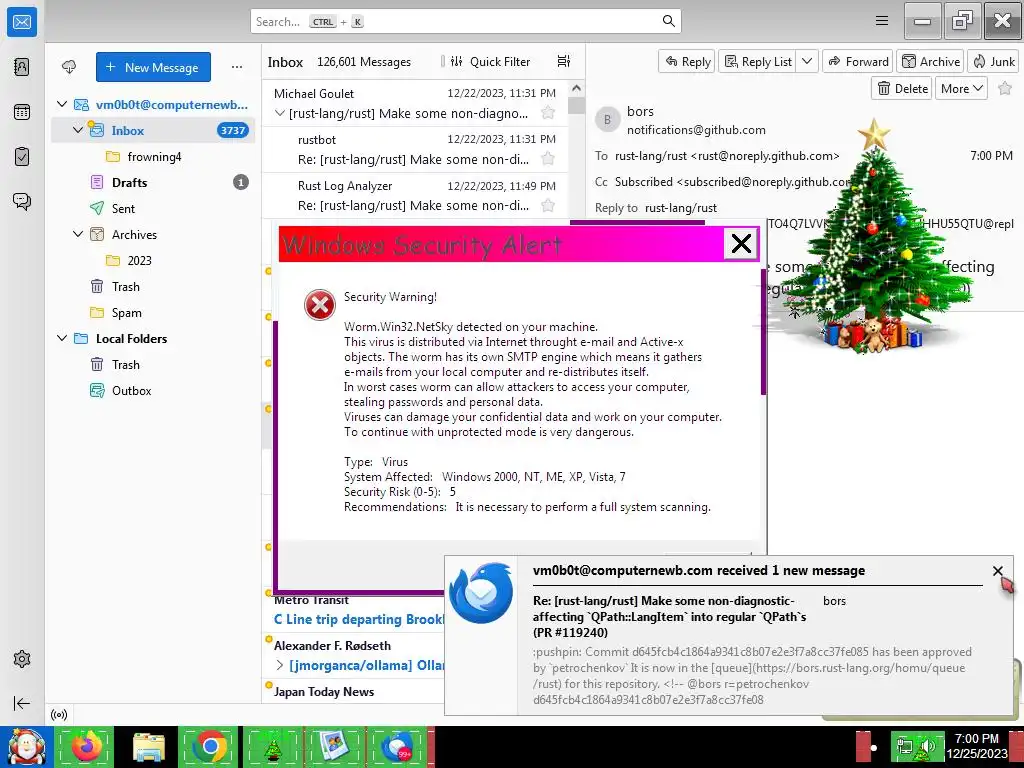Open the Reply List dropdown arrow
Viewport: 1024px width, 768px height.
tap(807, 61)
